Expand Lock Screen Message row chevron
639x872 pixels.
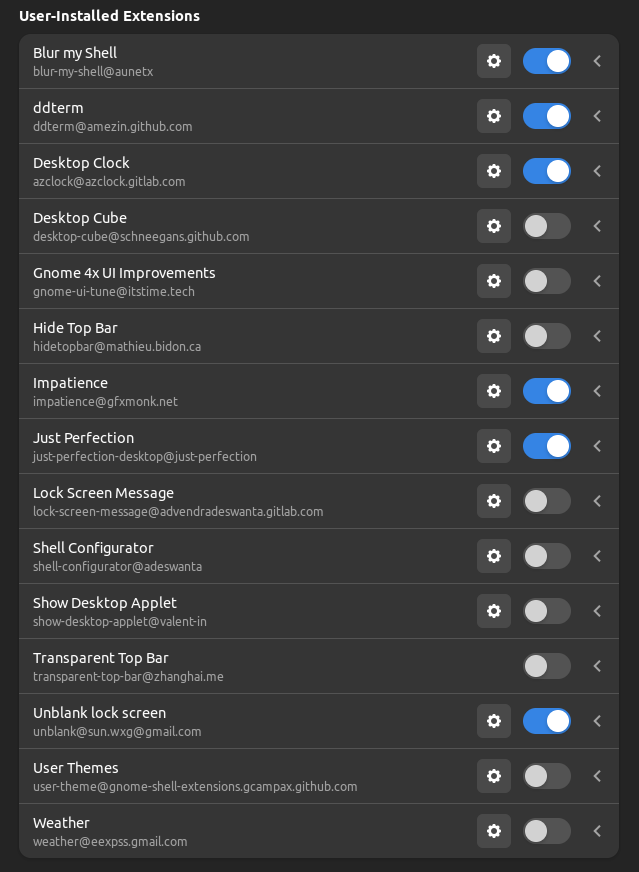[x=597, y=501]
